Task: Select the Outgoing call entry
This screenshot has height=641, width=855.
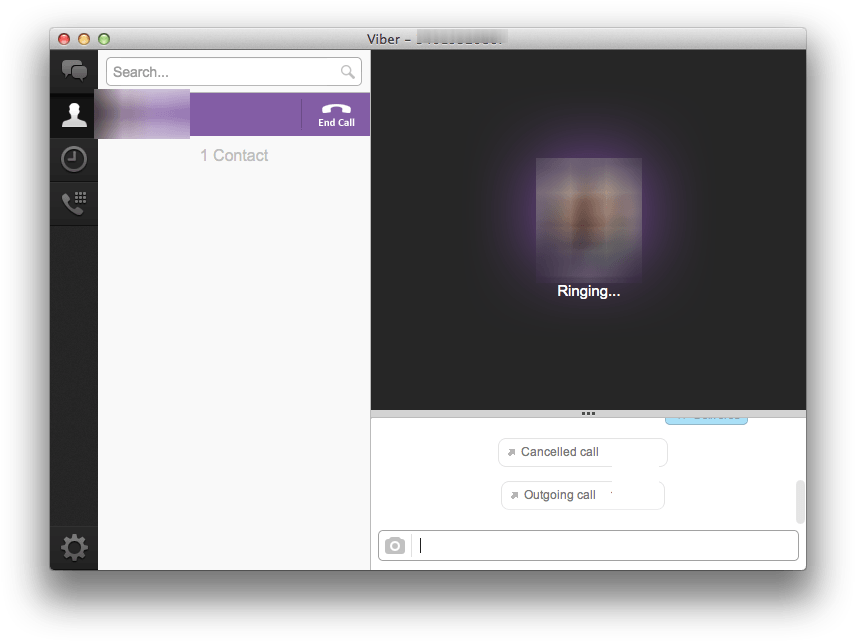Action: (x=559, y=495)
